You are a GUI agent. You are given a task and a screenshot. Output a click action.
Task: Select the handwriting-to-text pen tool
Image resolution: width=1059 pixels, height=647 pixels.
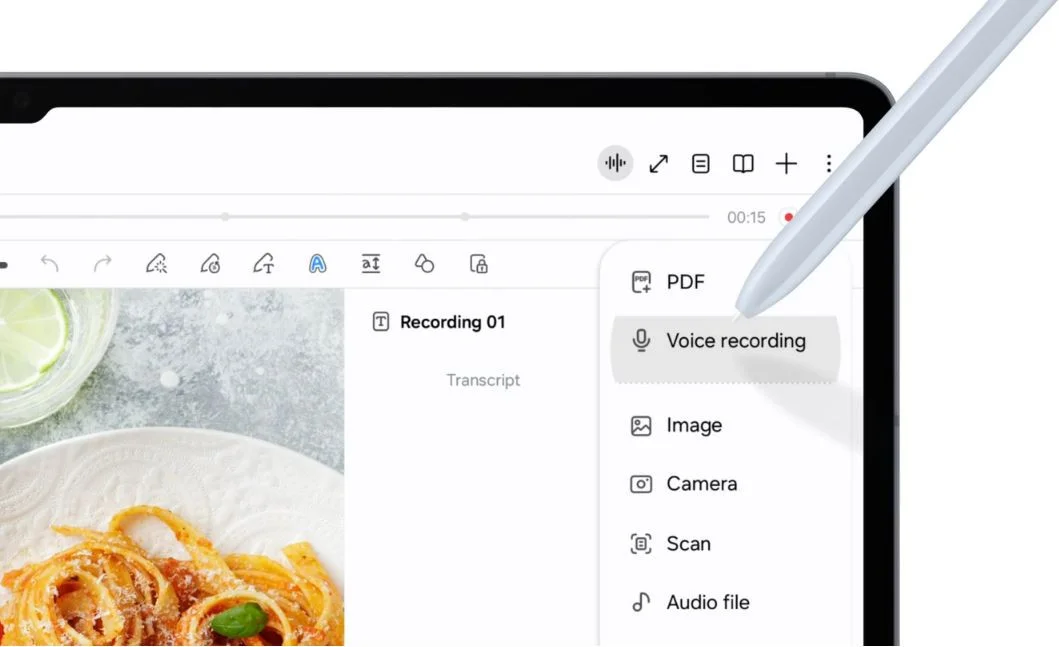point(264,263)
